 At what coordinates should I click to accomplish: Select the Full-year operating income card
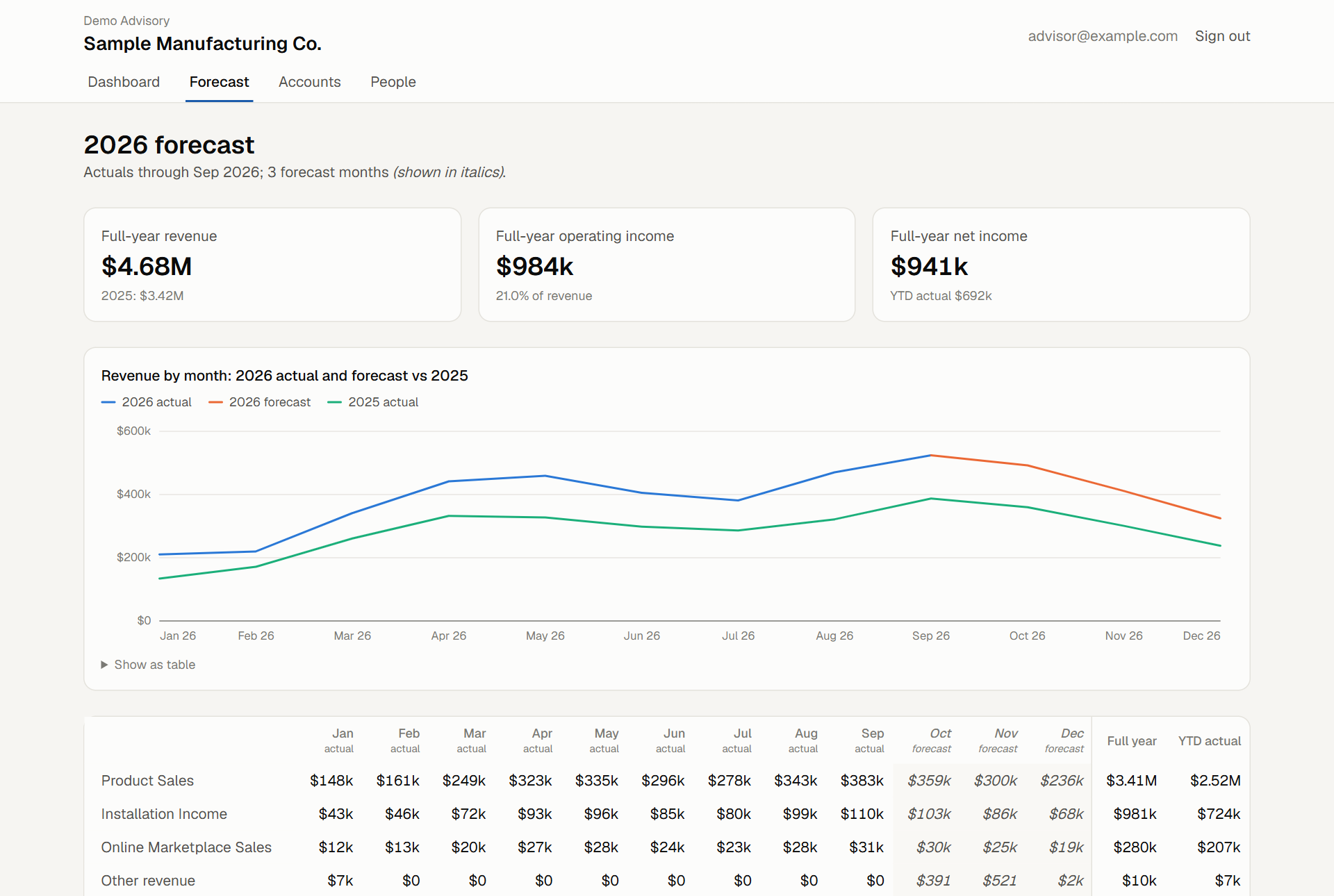coord(667,265)
